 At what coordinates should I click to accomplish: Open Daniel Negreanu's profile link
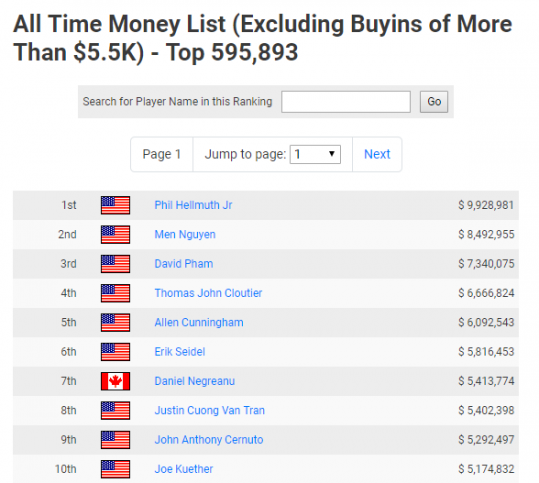click(x=195, y=381)
